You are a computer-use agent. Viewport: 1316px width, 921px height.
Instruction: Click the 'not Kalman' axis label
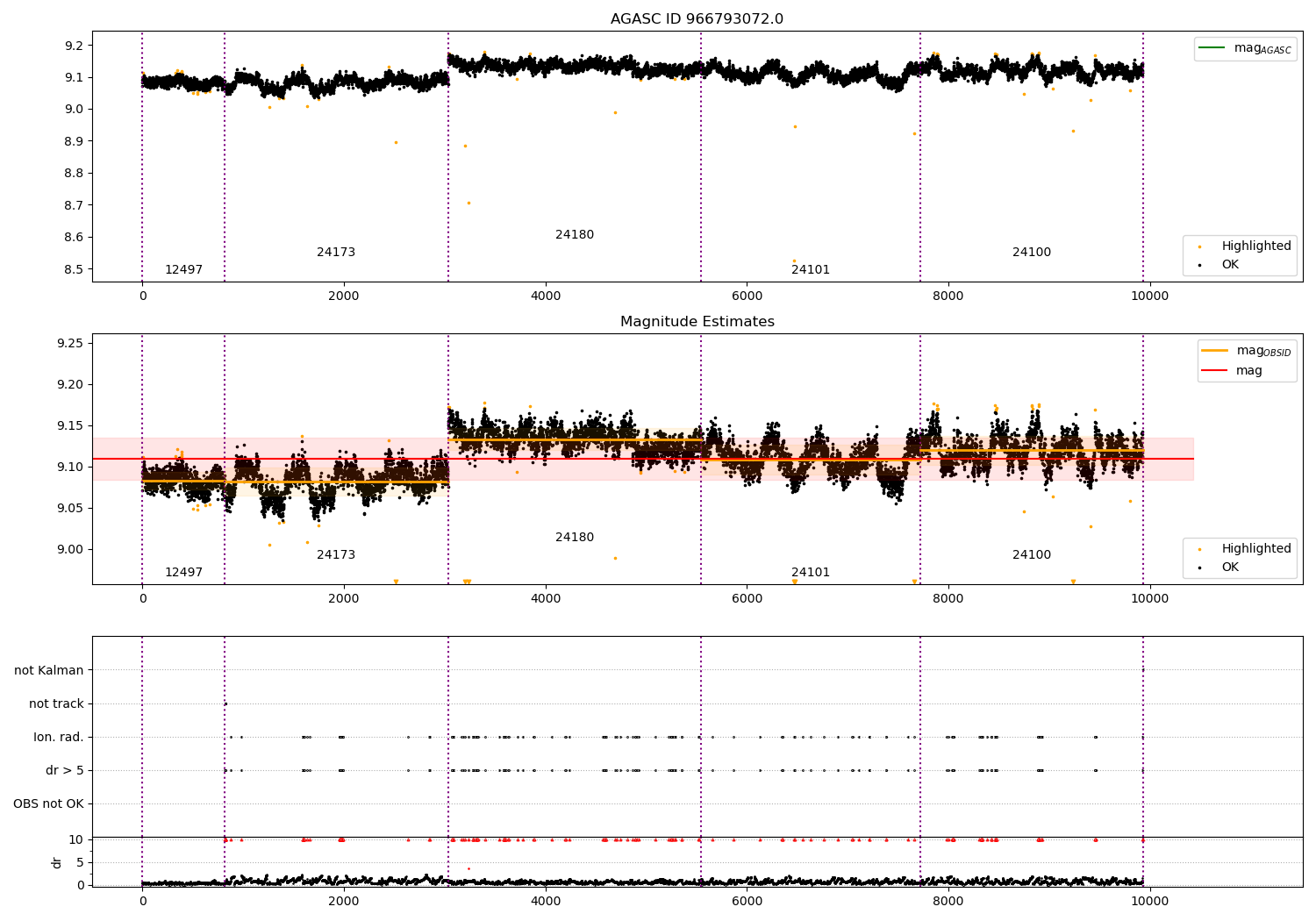point(49,670)
